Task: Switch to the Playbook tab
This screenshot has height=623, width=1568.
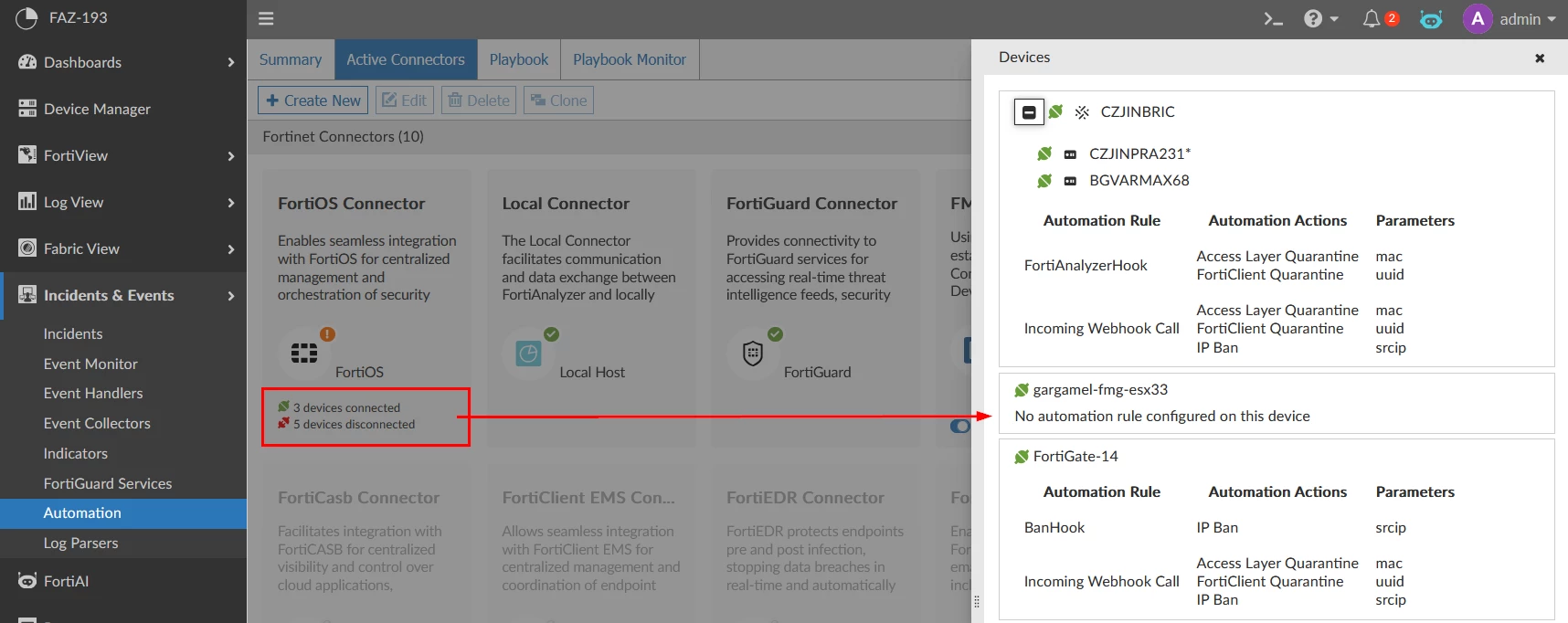Action: 519,59
